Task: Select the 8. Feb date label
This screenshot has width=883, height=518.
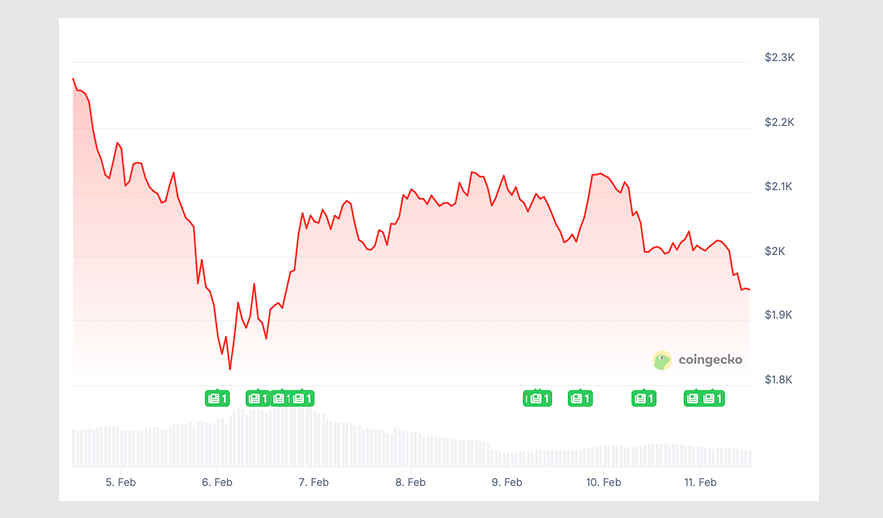Action: 410,482
